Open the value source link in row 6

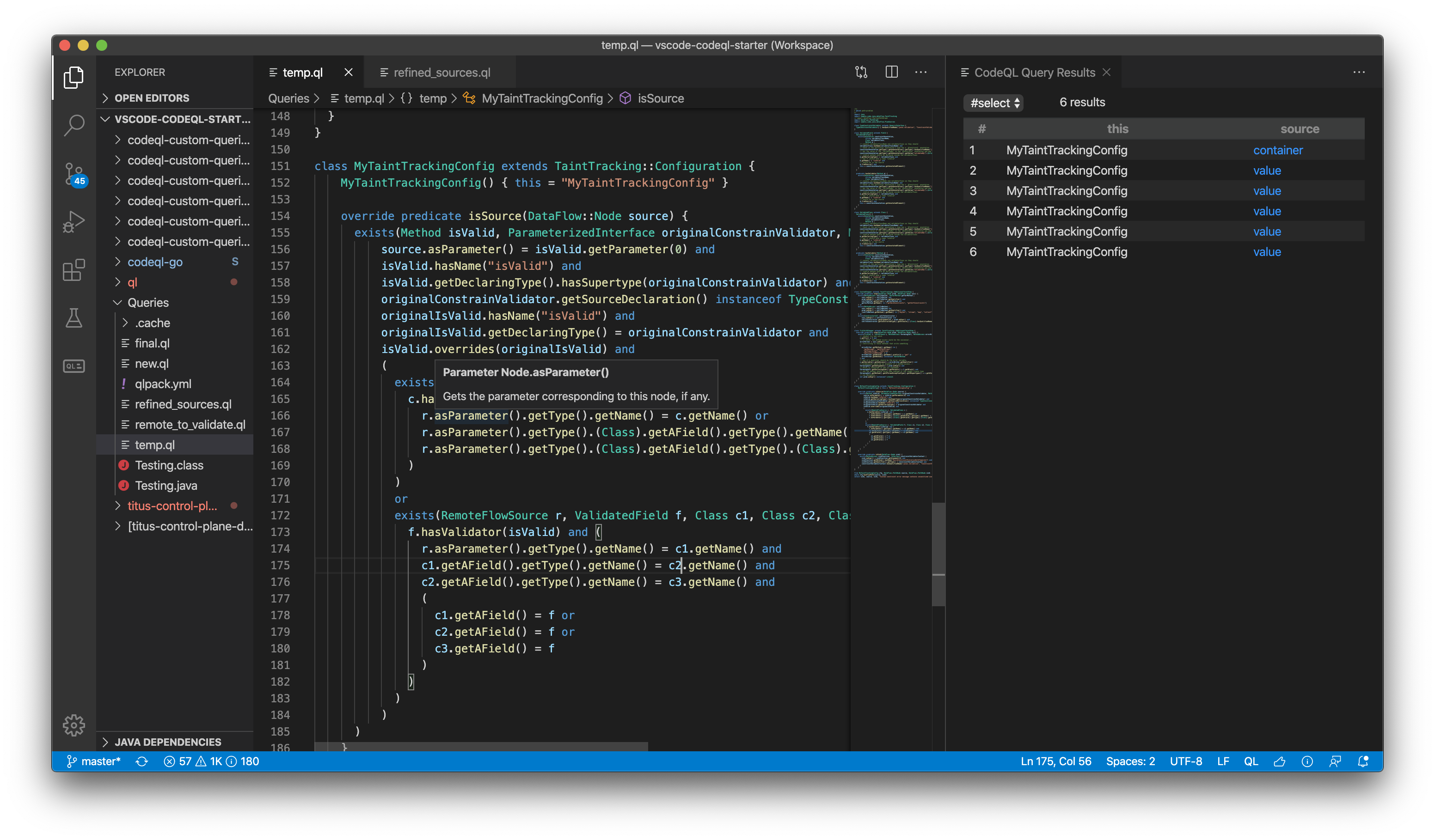1266,252
